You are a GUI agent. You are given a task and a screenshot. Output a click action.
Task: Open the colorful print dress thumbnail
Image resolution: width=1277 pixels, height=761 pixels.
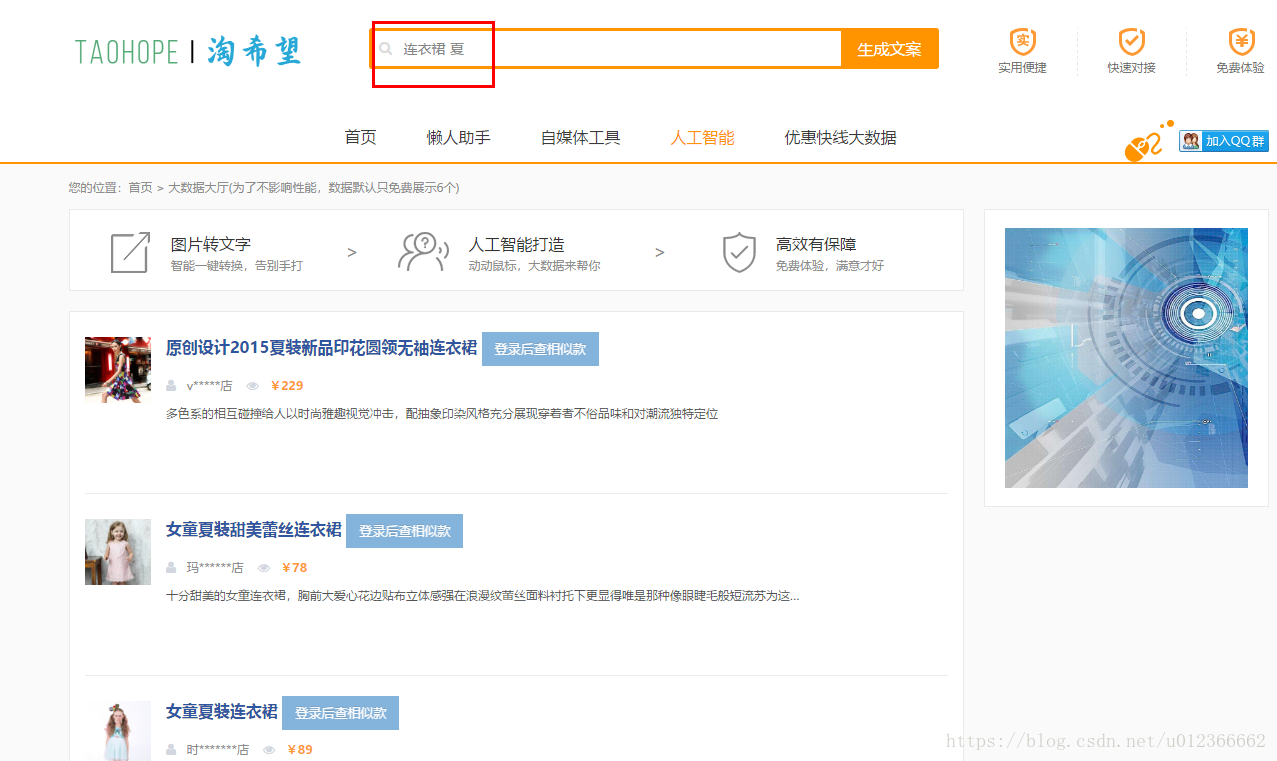click(x=118, y=370)
